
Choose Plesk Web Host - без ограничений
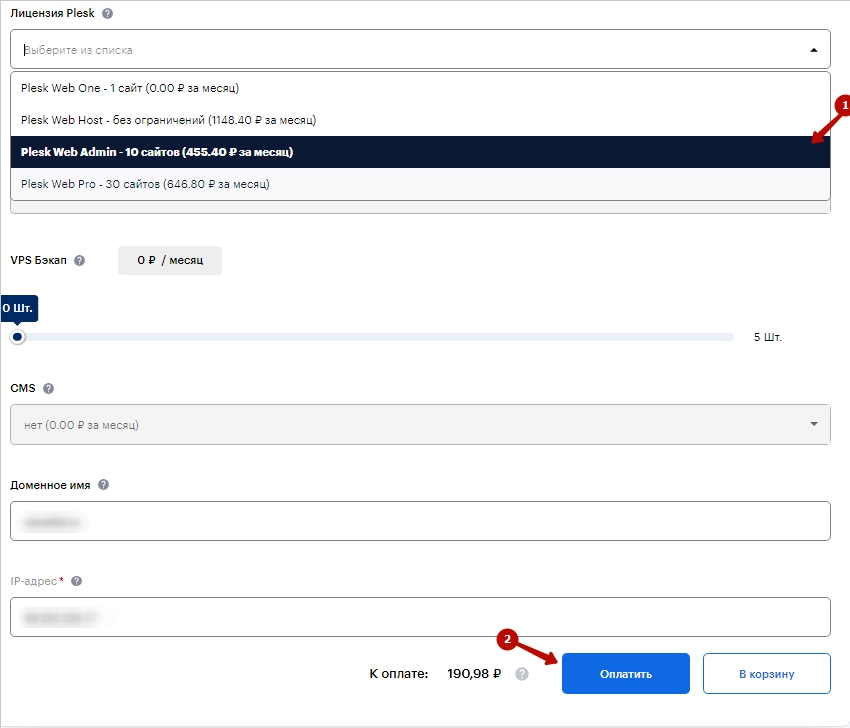tap(420, 120)
